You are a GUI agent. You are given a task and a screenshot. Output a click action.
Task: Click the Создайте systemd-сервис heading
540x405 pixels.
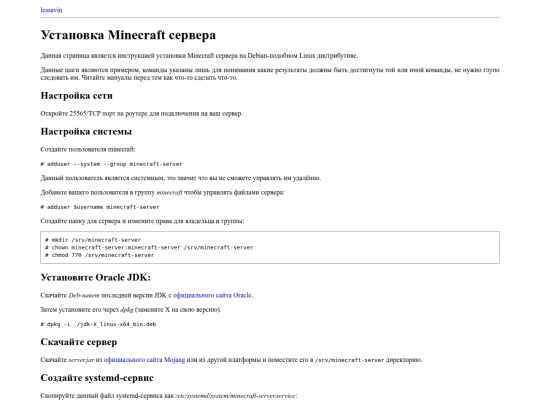[97, 378]
